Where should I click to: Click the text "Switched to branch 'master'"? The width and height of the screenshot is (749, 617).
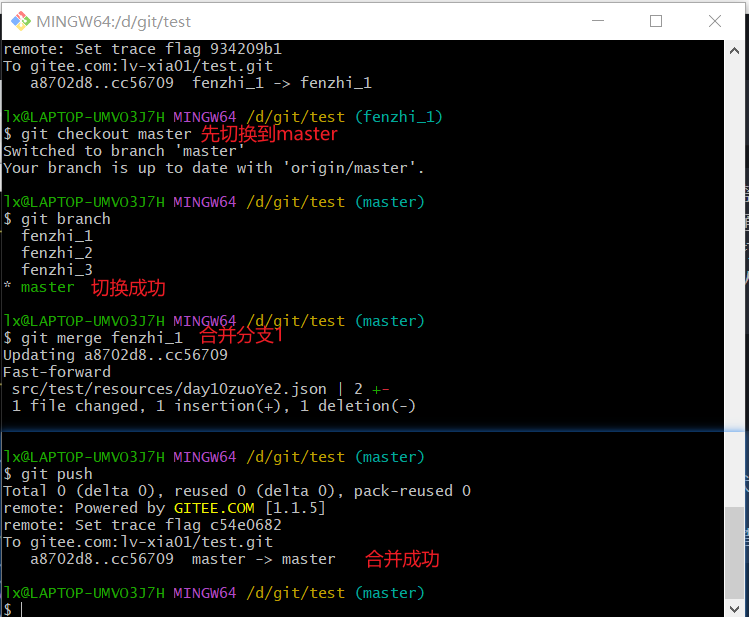click(124, 151)
